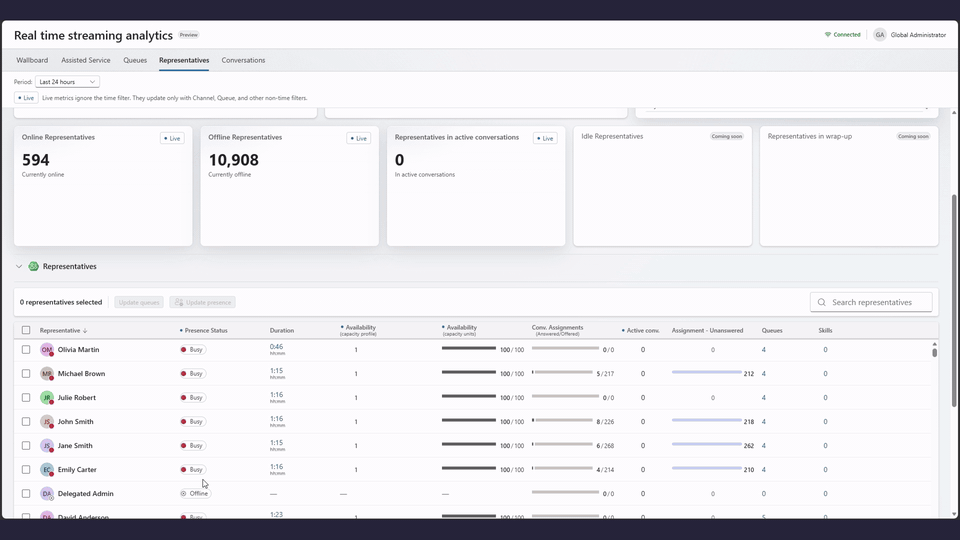Click Jane Smith's unanswered assignment bar
This screenshot has width=960, height=540.
point(707,444)
